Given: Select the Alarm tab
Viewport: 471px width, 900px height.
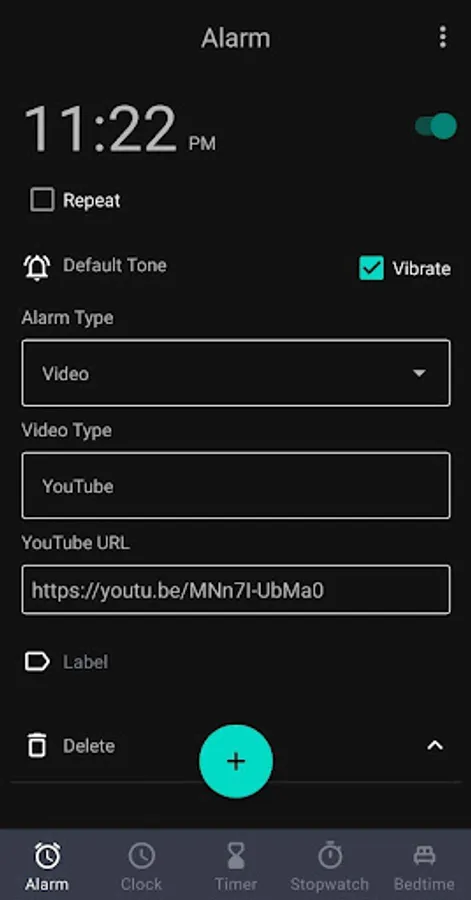Looking at the screenshot, I should (46, 866).
